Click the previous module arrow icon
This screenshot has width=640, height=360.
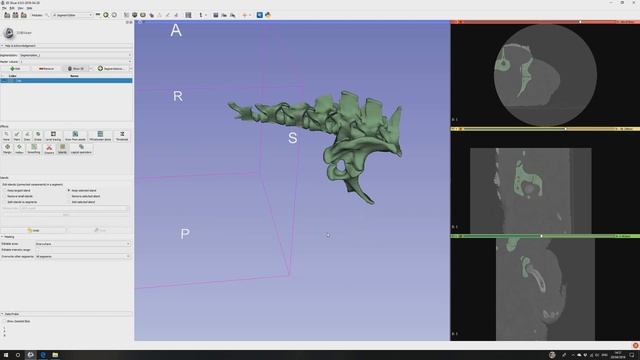click(x=106, y=15)
